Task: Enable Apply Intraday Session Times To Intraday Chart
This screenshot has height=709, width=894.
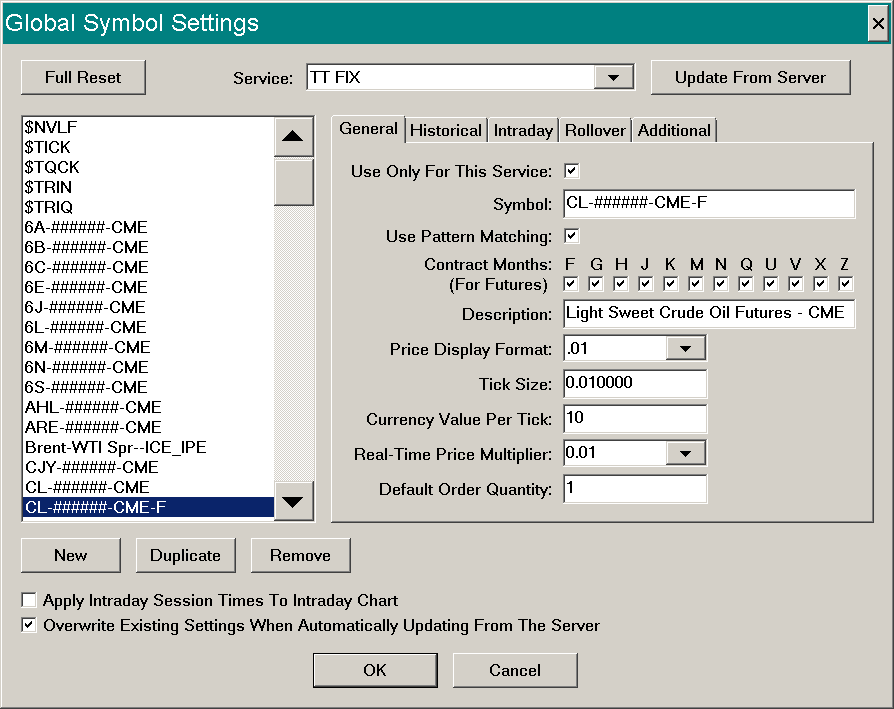Action: 29,600
